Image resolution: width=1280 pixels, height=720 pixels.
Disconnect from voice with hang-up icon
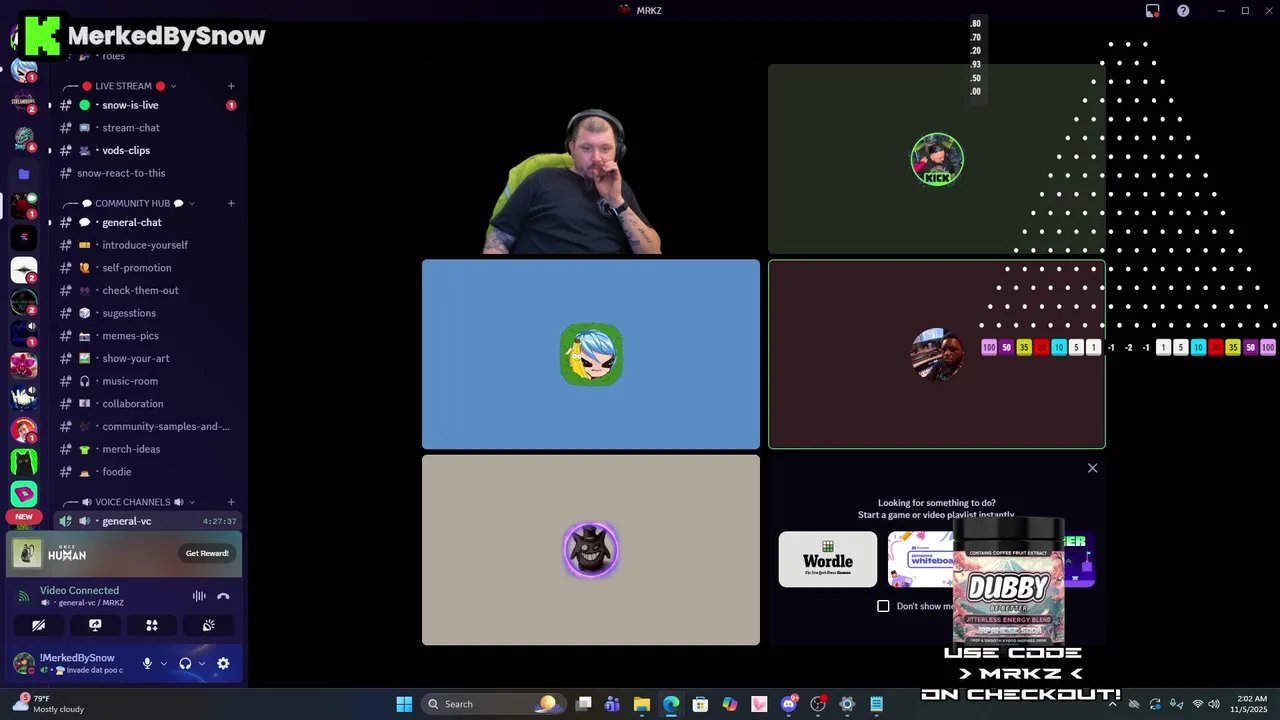[223, 596]
